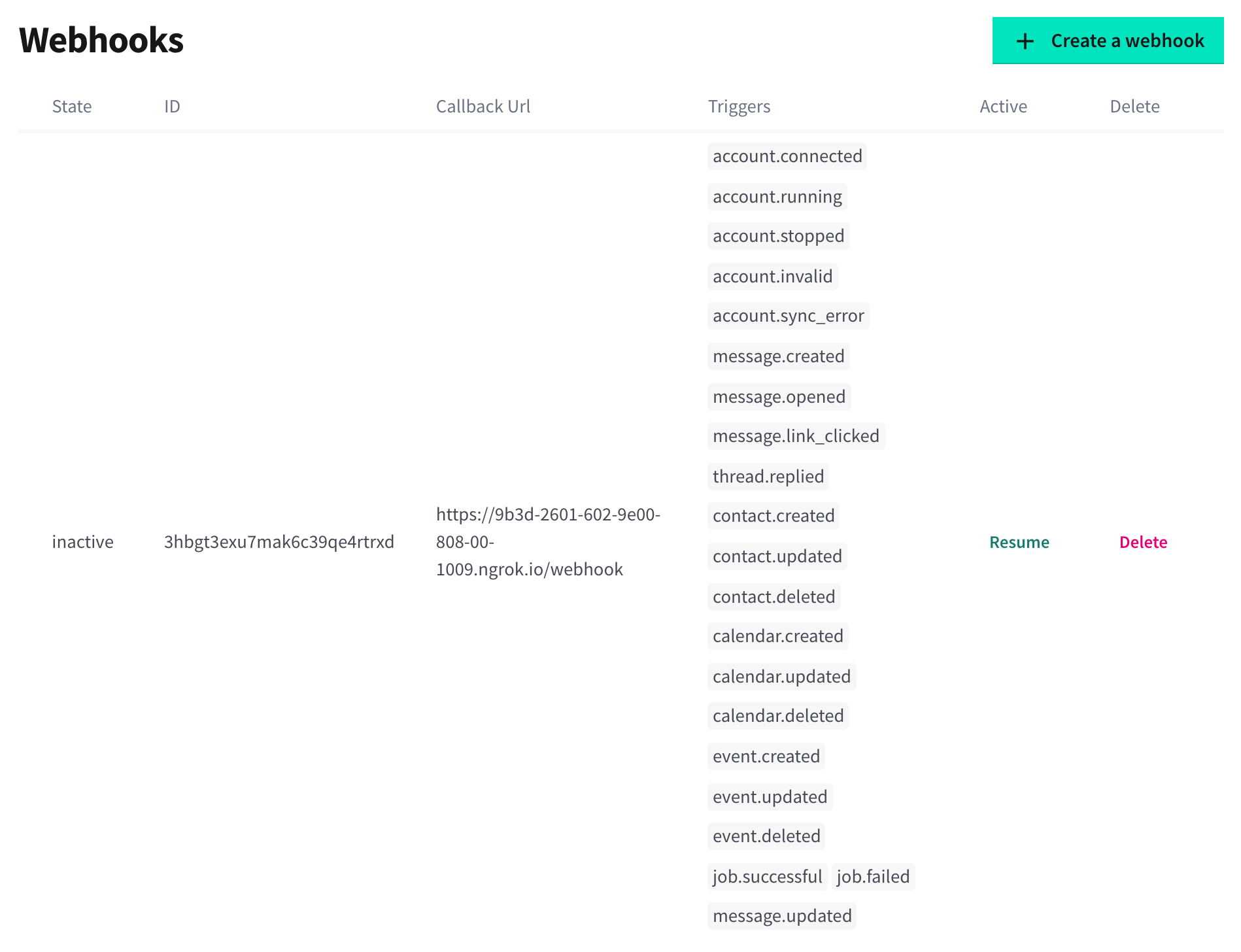Click the plus icon on Create a webhook
This screenshot has height=952, width=1241.
point(1024,41)
